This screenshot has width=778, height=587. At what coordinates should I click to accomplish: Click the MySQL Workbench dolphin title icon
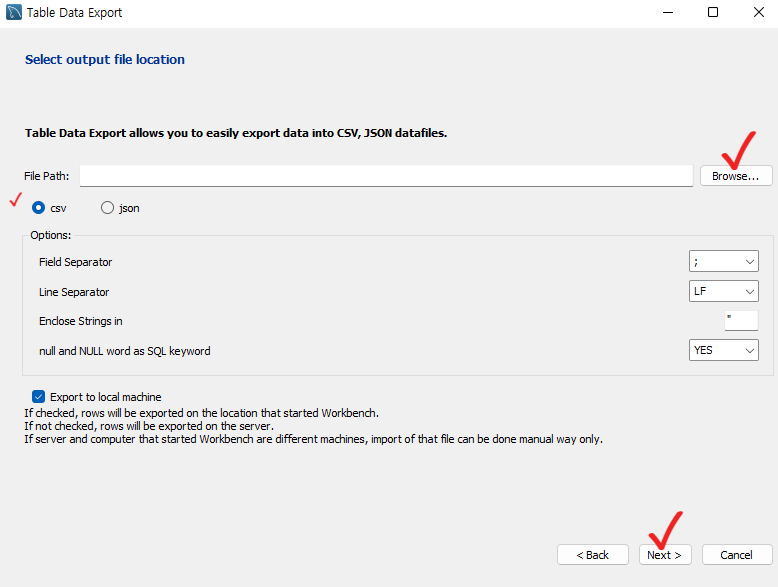tap(13, 12)
